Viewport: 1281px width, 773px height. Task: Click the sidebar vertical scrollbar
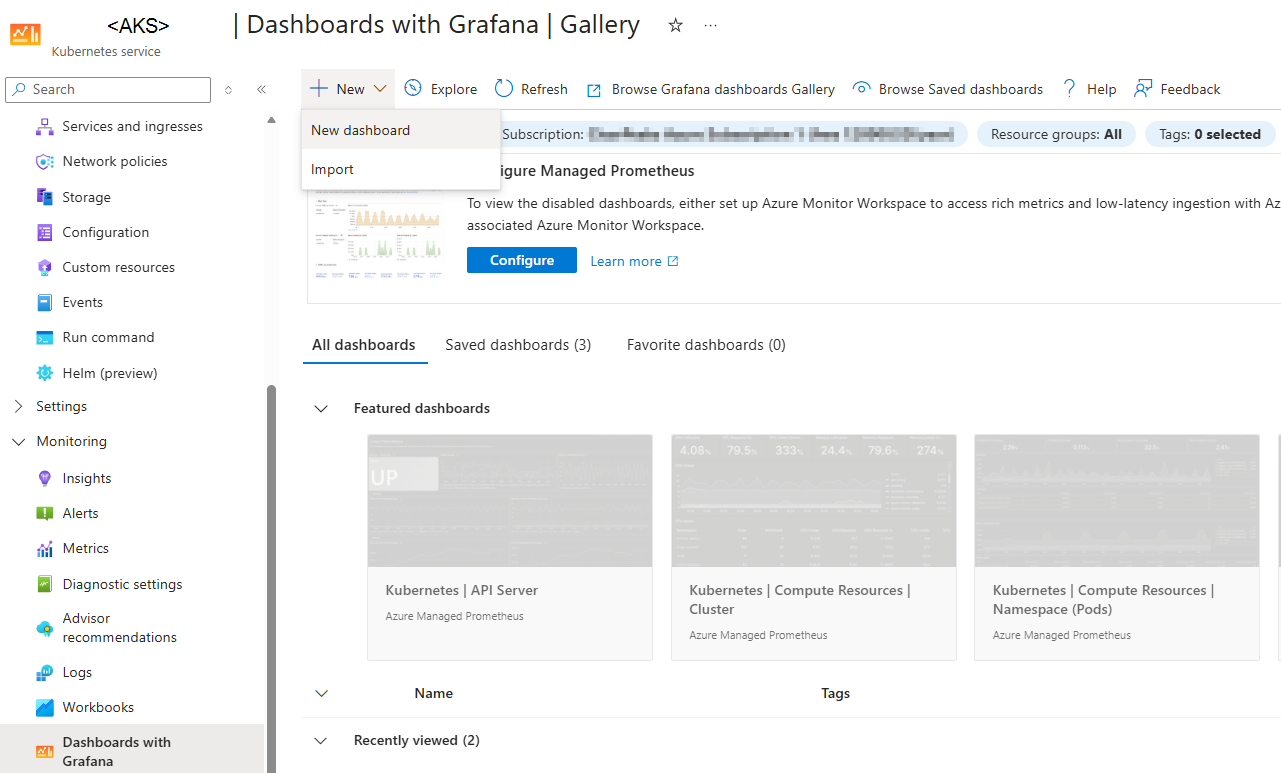pyautogui.click(x=270, y=578)
